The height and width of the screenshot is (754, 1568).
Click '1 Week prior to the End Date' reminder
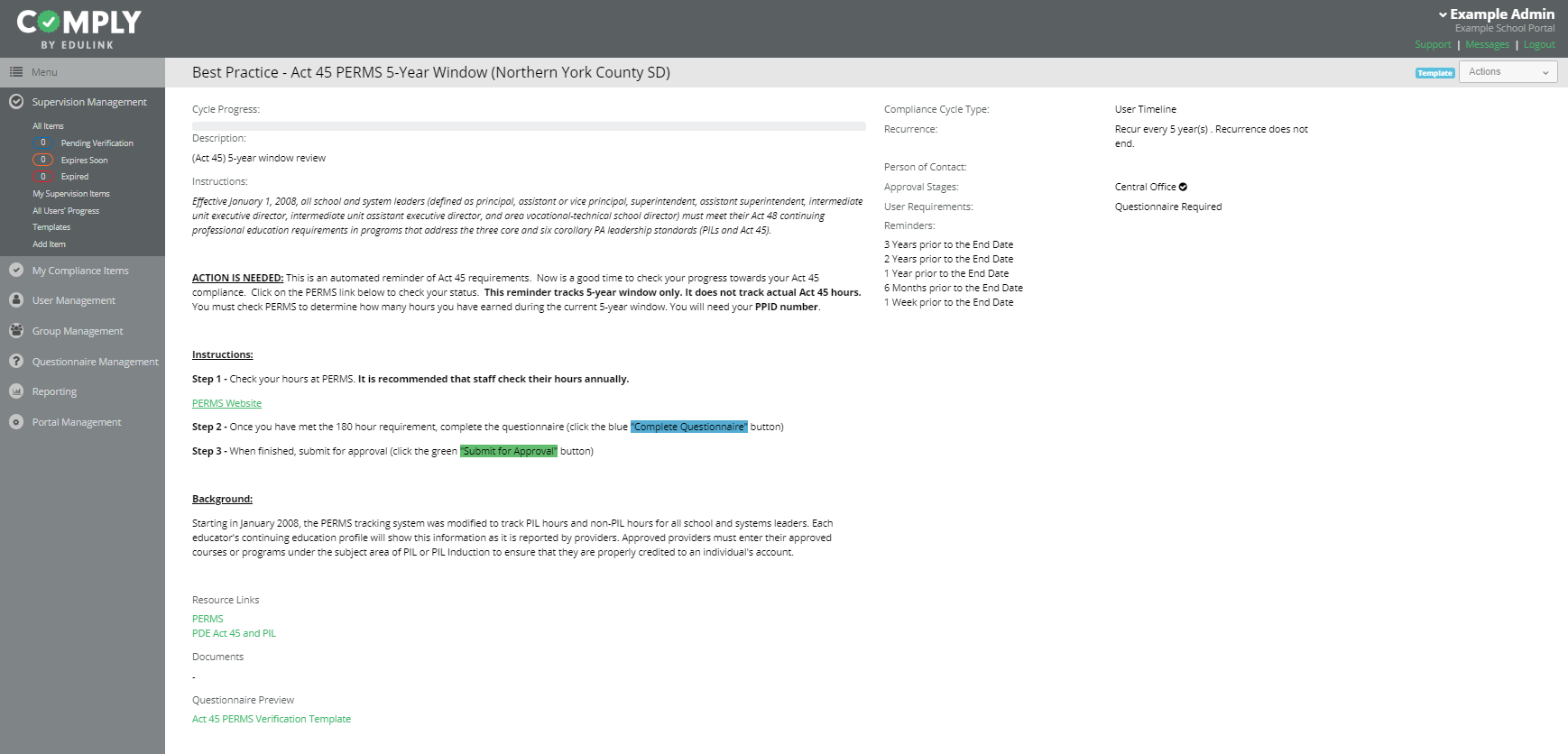[x=948, y=302]
